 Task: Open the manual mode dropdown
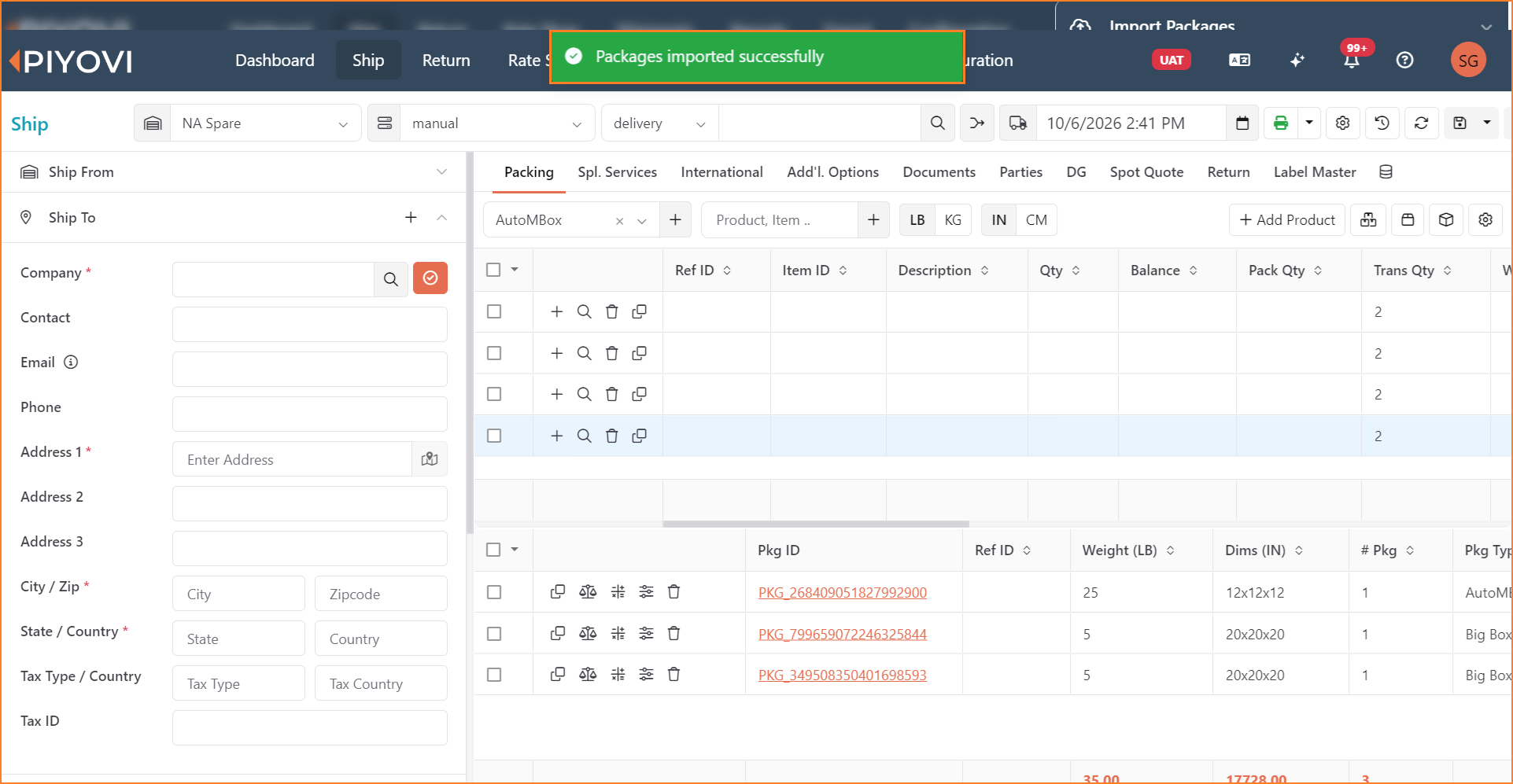[x=496, y=123]
